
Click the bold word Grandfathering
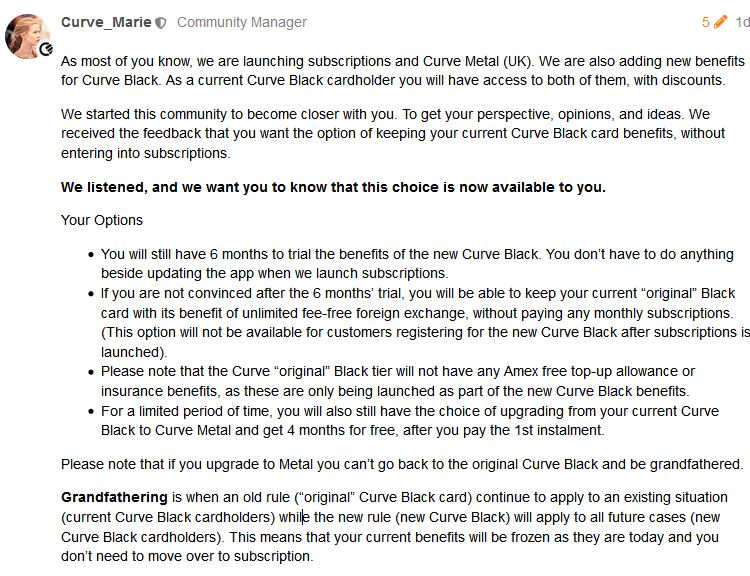(114, 498)
